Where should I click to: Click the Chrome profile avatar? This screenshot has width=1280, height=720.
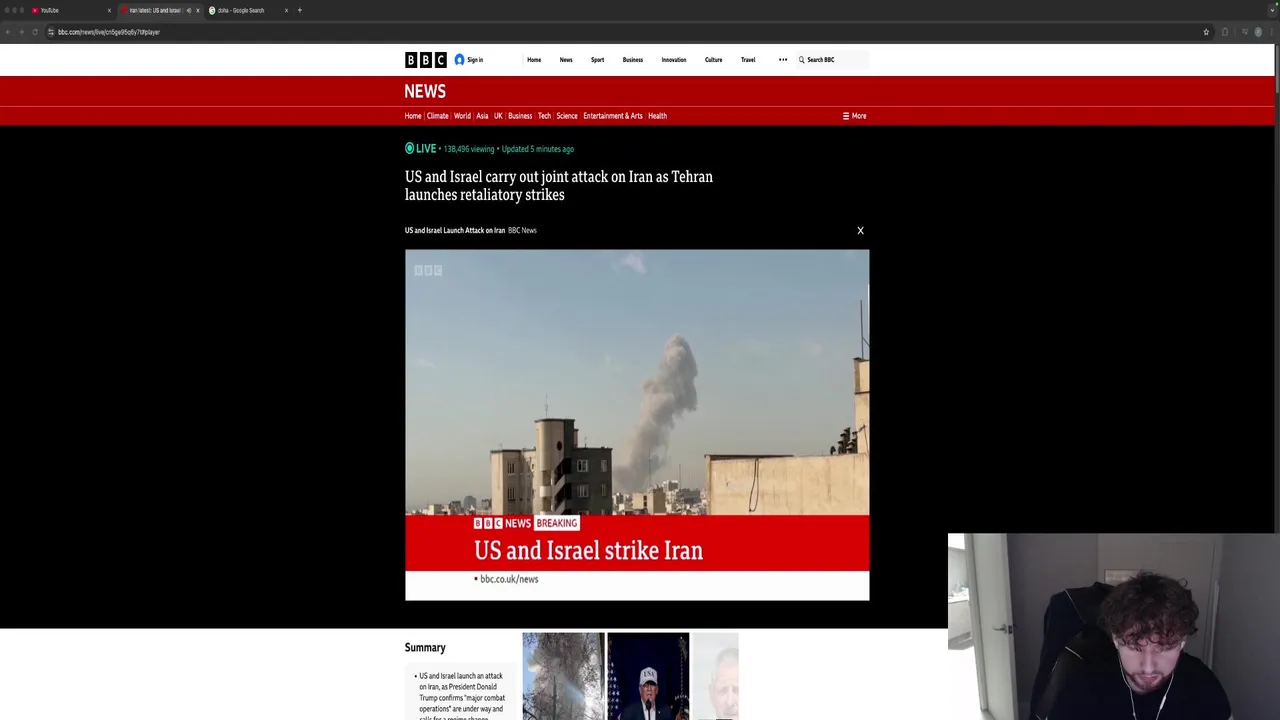[x=1258, y=32]
